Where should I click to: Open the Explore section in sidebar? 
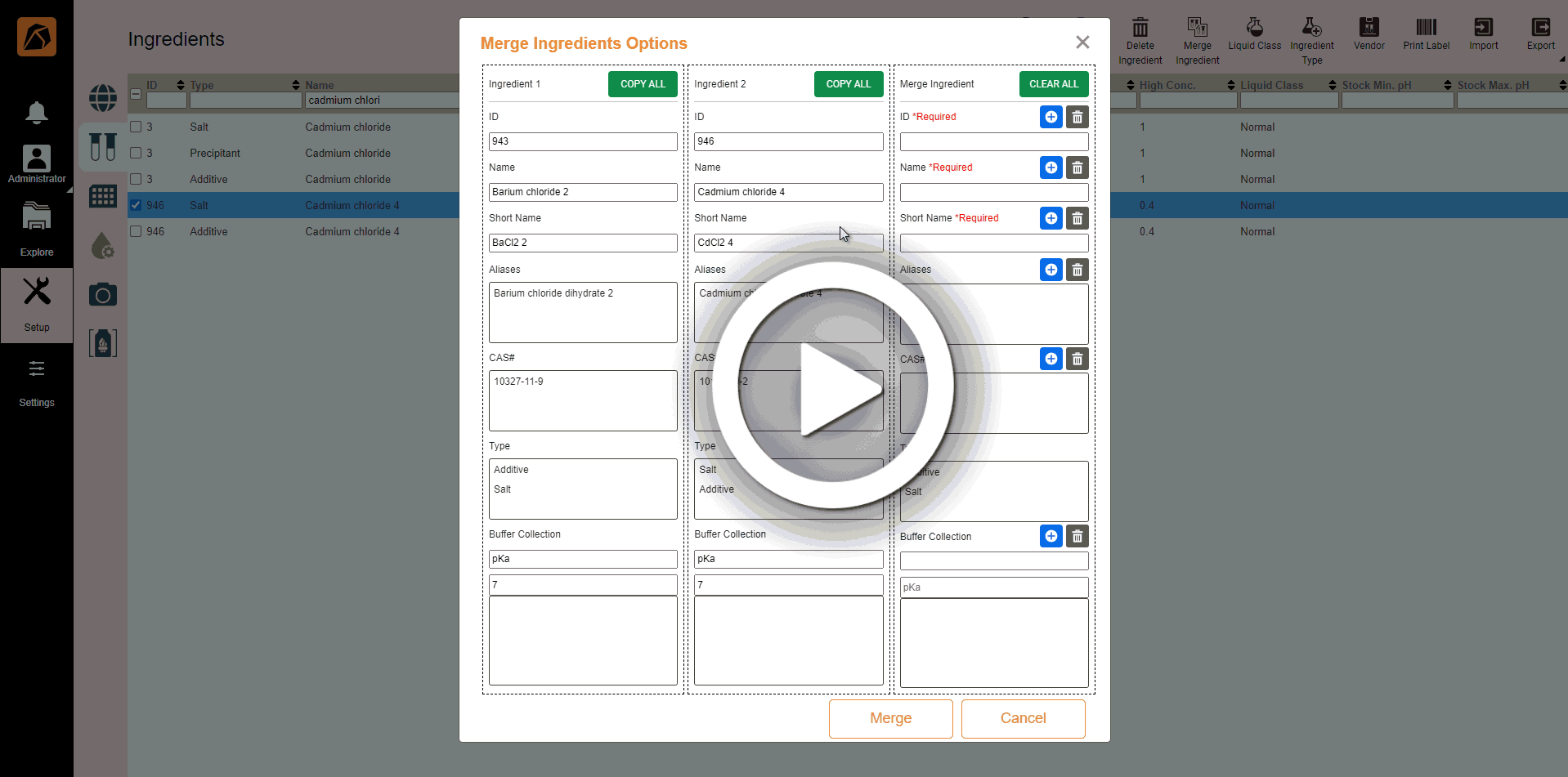click(36, 229)
